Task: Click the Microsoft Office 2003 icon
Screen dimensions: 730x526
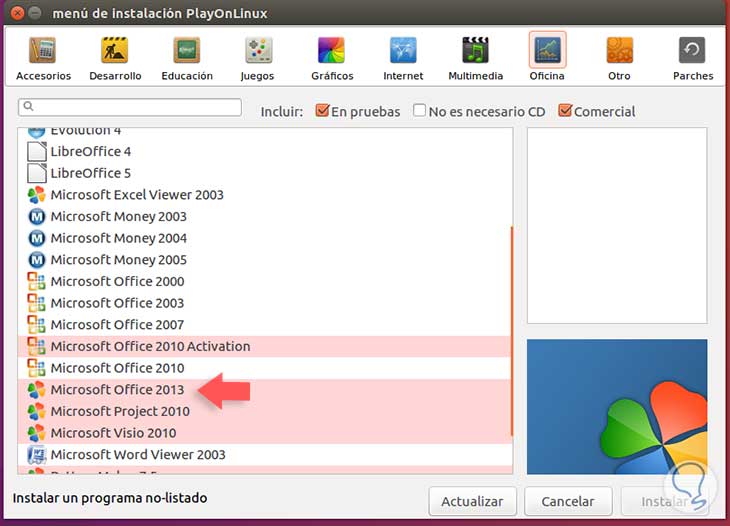Action: point(36,303)
